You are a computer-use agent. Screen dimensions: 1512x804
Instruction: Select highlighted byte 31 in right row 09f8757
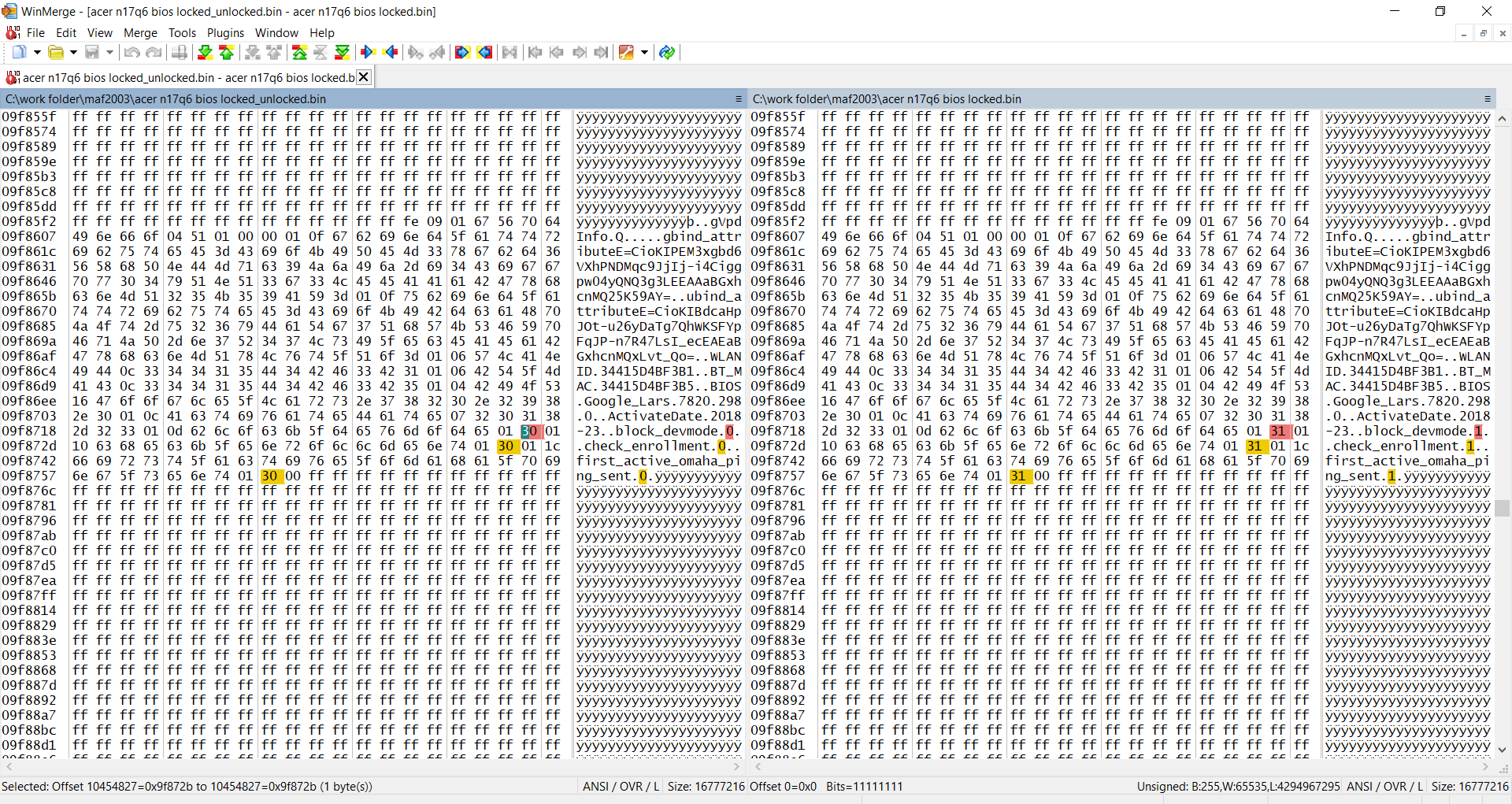1018,476
